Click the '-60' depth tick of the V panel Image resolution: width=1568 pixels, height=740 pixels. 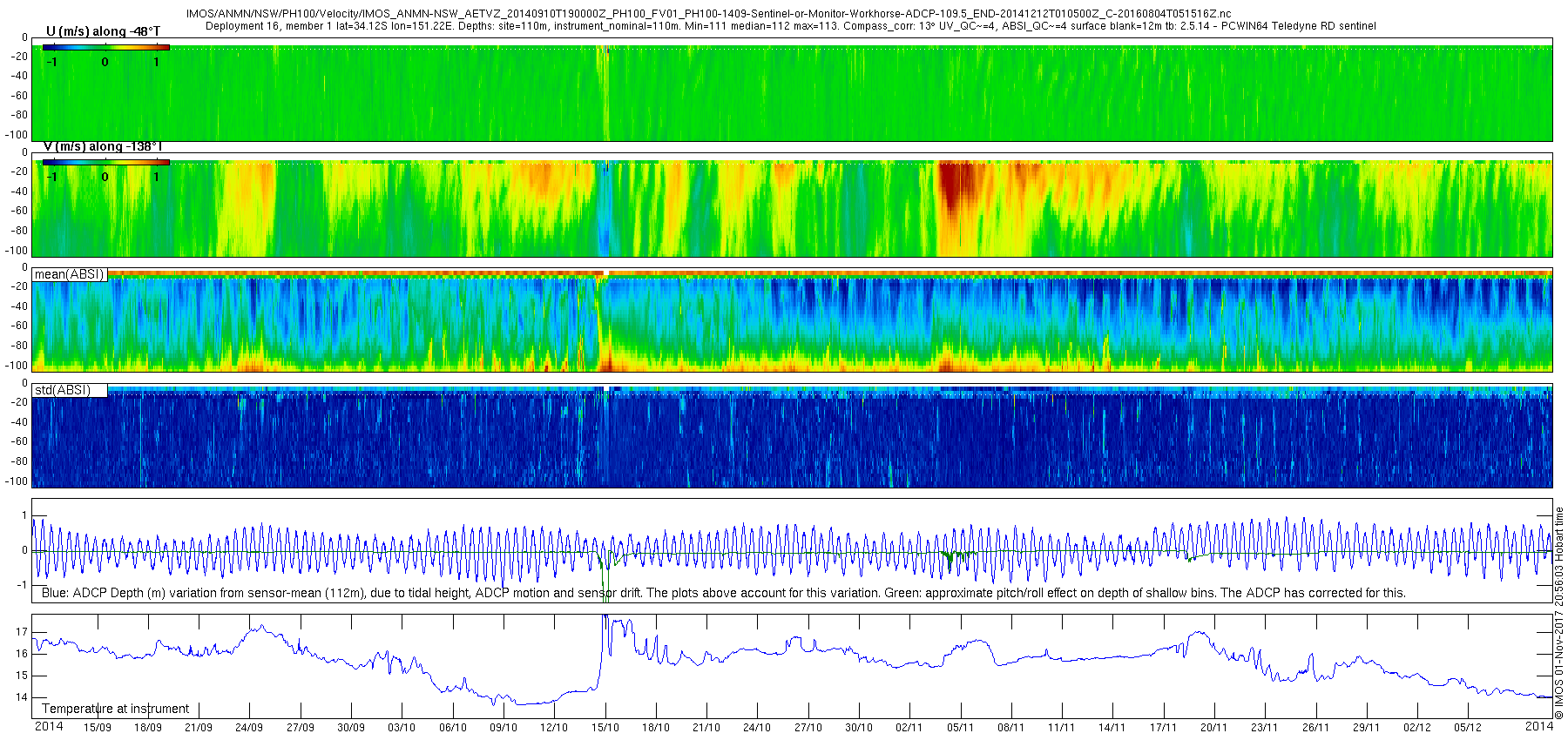click(x=19, y=211)
